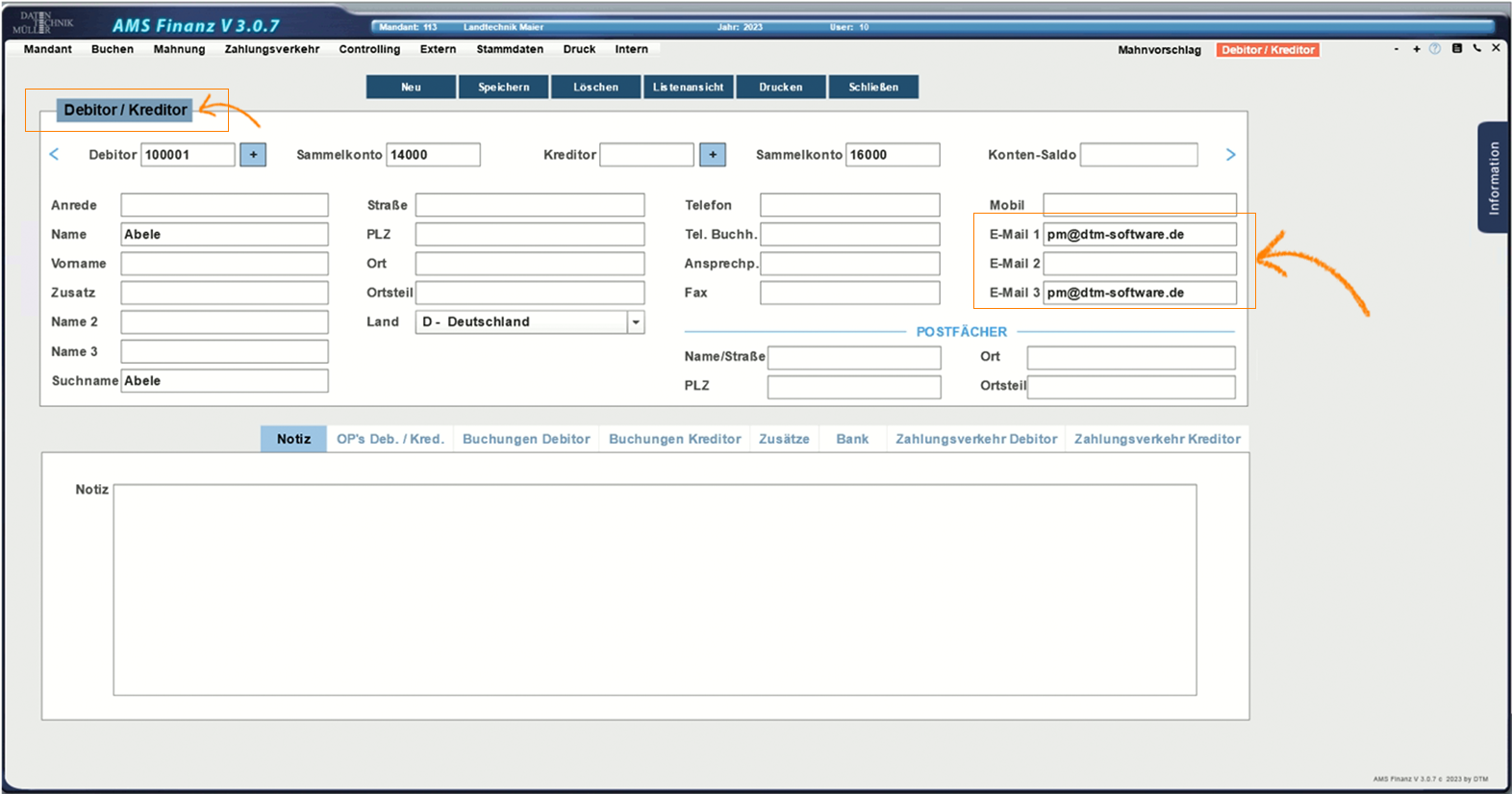
Task: Switch to the Bank tab
Action: pyautogui.click(x=852, y=439)
